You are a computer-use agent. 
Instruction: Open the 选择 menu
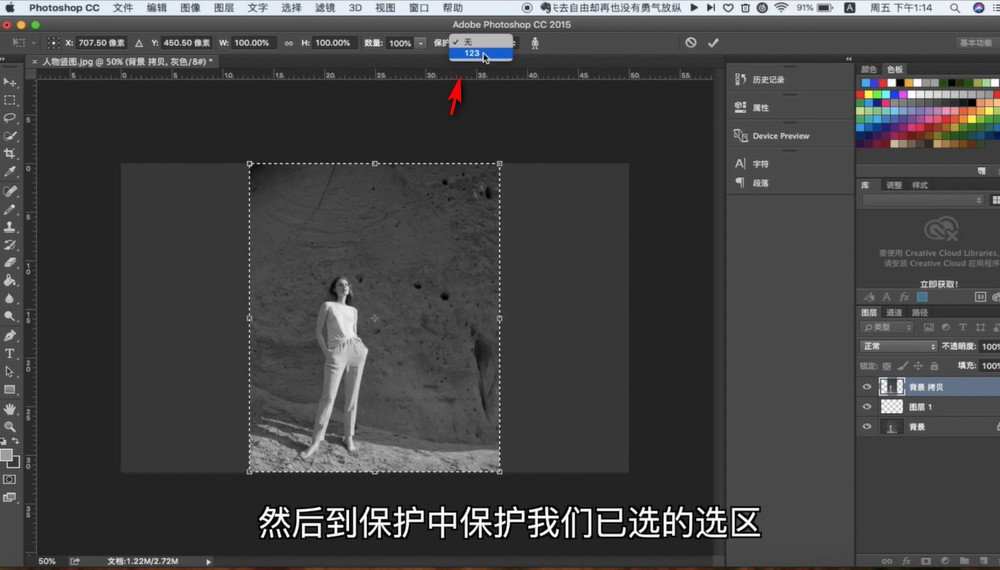tap(291, 8)
